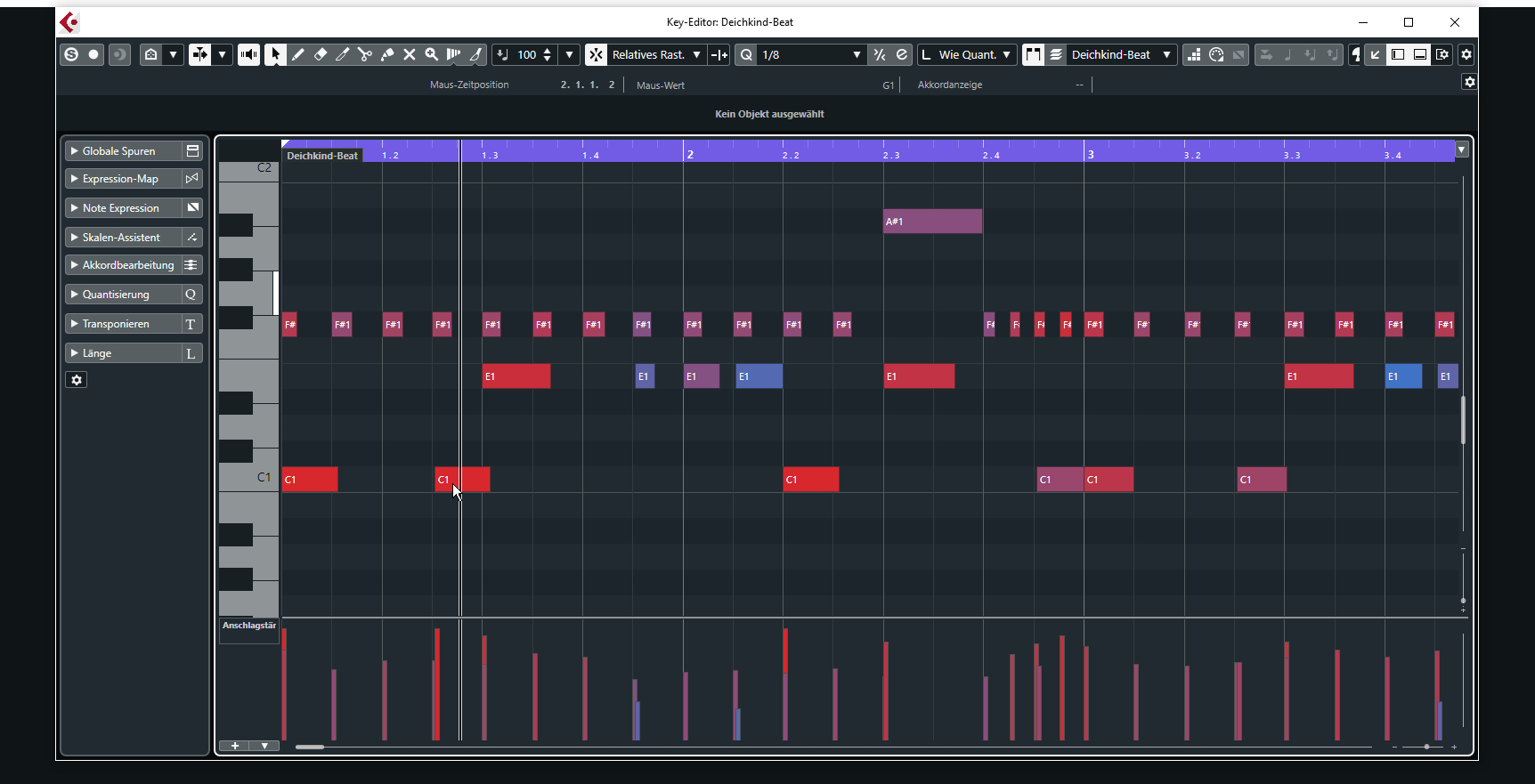Screen dimensions: 1535x784
Task: Toggle Acoustic Feedback speaker button
Action: click(x=248, y=54)
